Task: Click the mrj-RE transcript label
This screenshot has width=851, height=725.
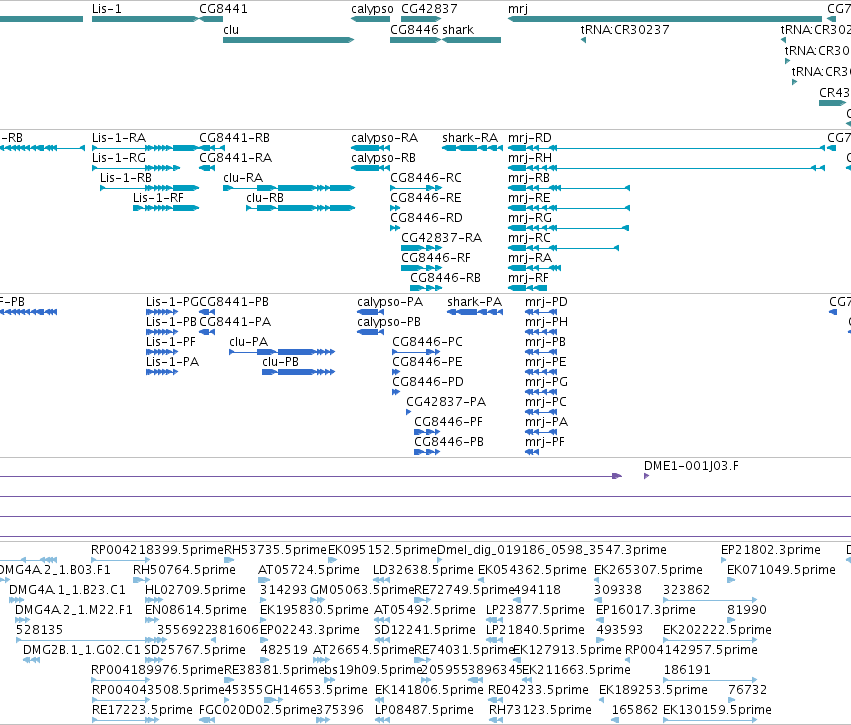Action: (x=529, y=198)
